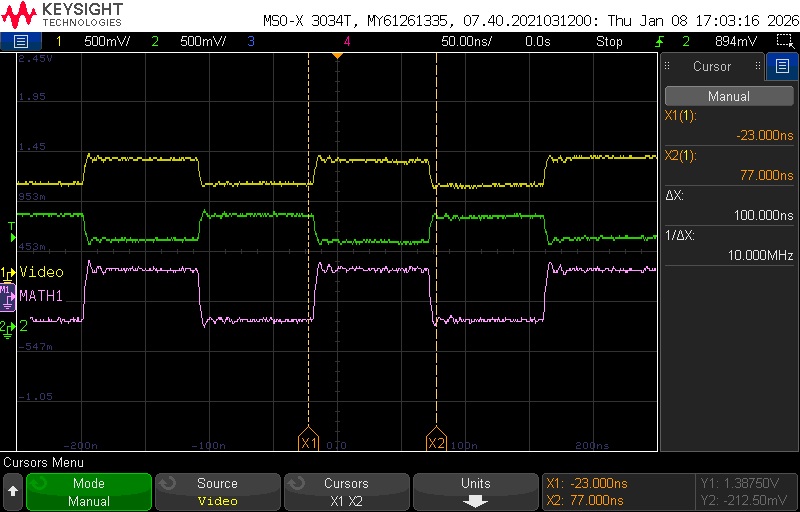This screenshot has width=800, height=512.
Task: Click the Manual button in Cursor panel
Action: coord(729,96)
